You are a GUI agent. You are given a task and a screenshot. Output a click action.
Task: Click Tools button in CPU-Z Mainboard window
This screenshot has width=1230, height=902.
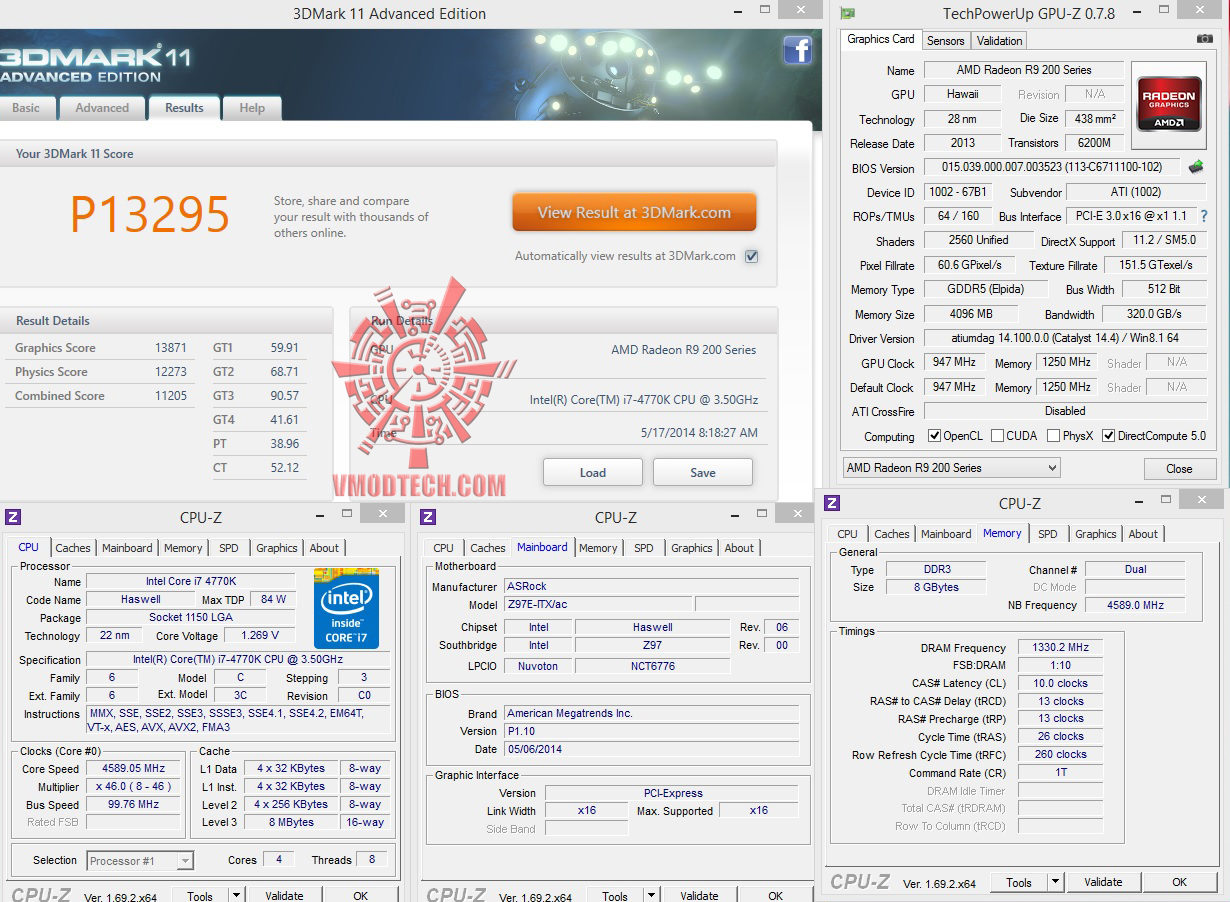pyautogui.click(x=615, y=896)
